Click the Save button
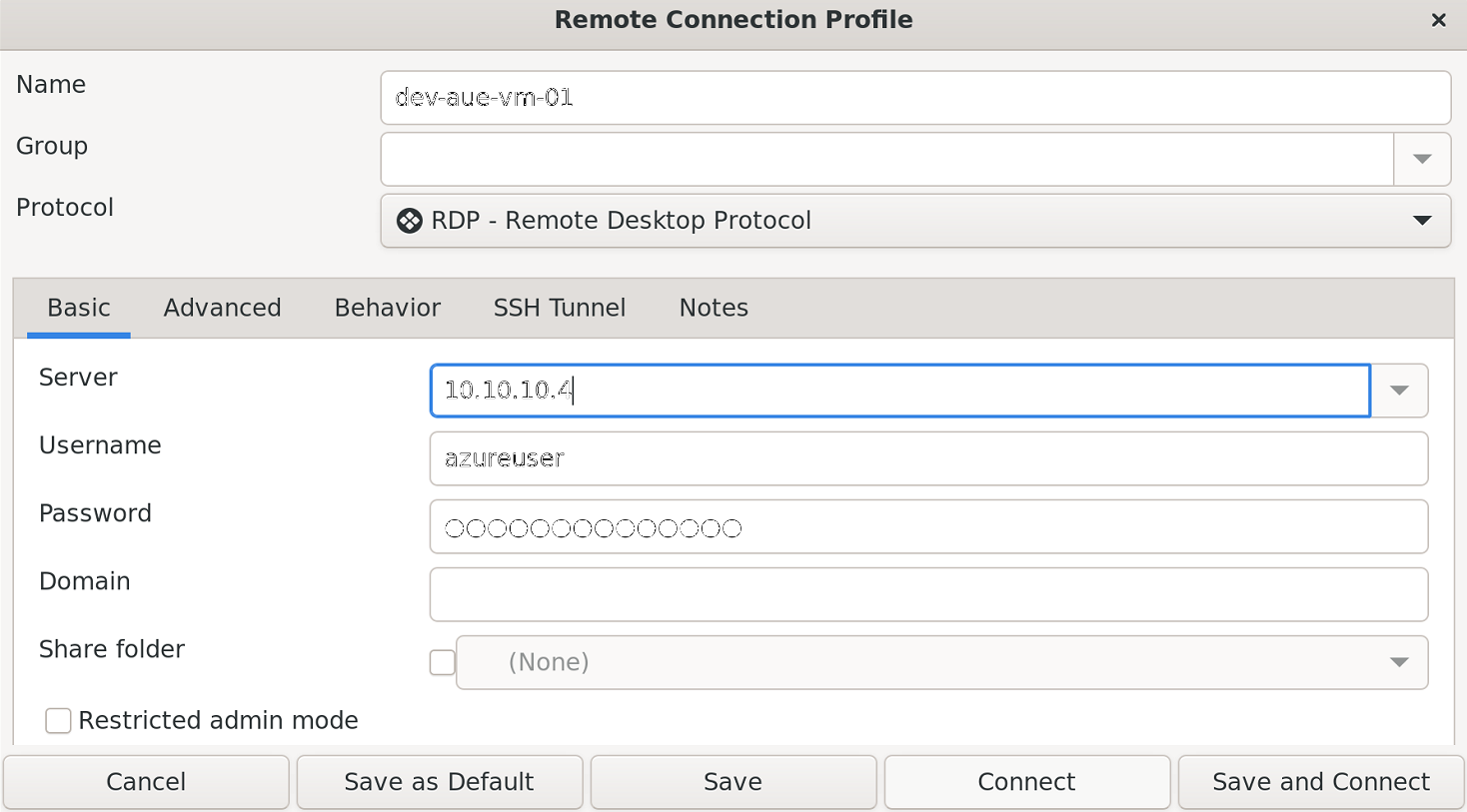Image resolution: width=1467 pixels, height=812 pixels. pyautogui.click(x=733, y=782)
